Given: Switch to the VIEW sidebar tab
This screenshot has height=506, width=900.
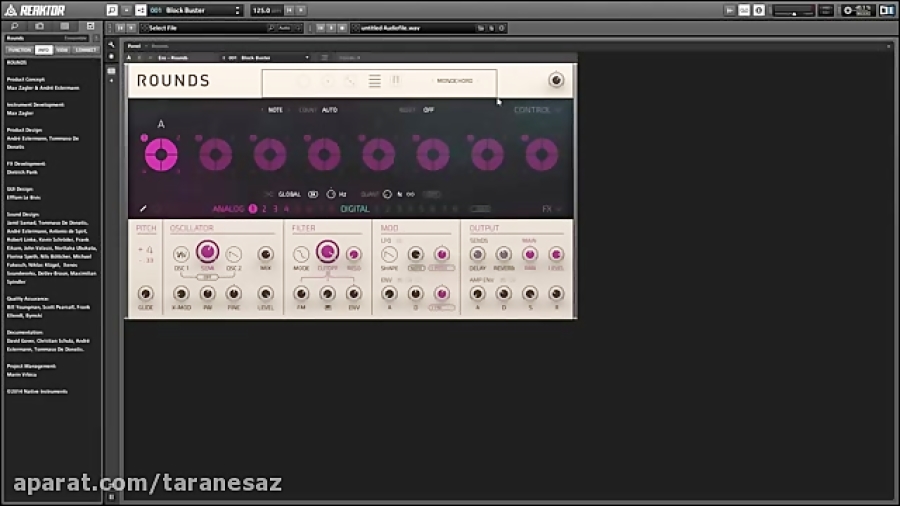Looking at the screenshot, I should tap(62, 50).
